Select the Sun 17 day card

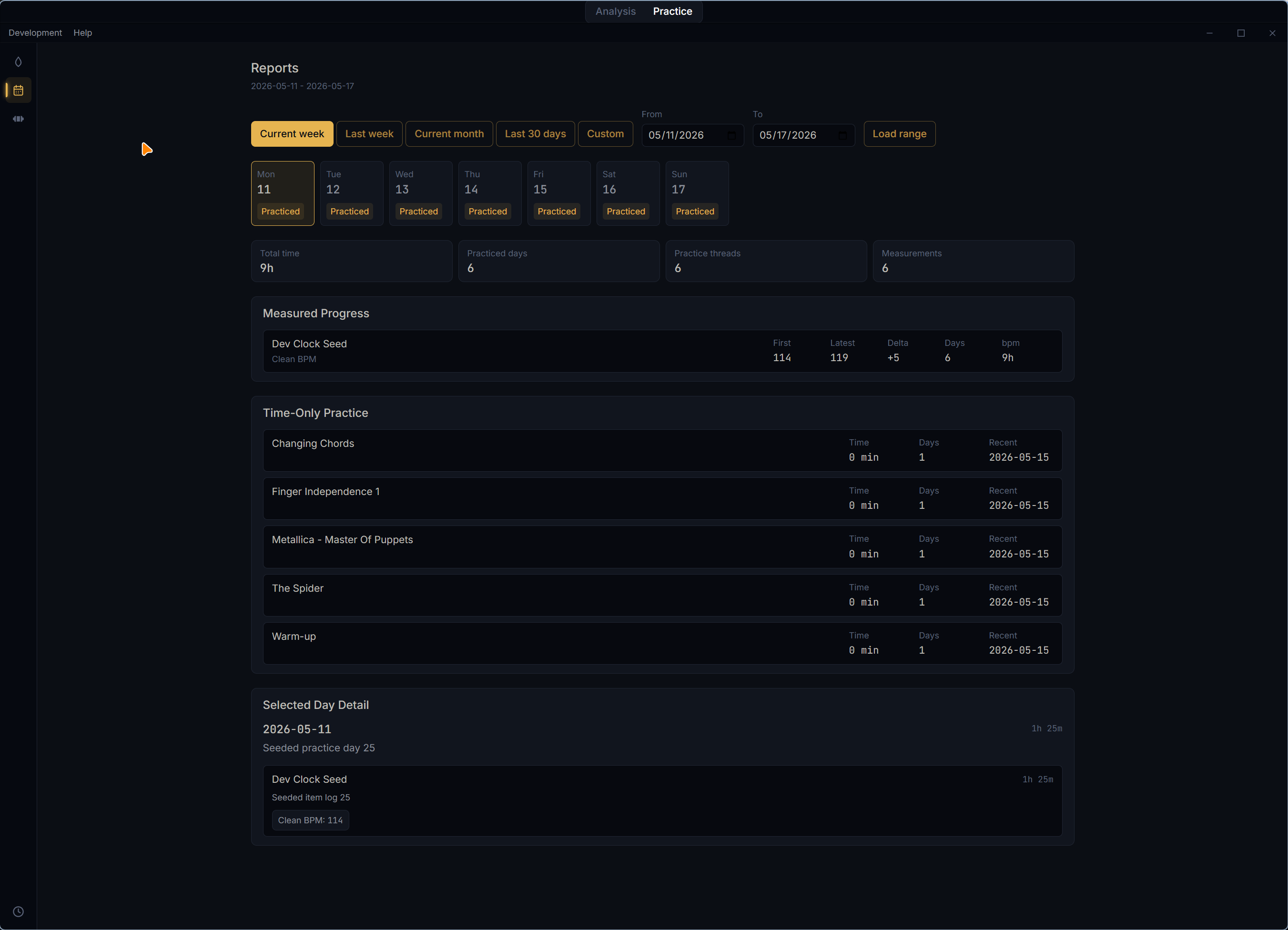[x=697, y=193]
